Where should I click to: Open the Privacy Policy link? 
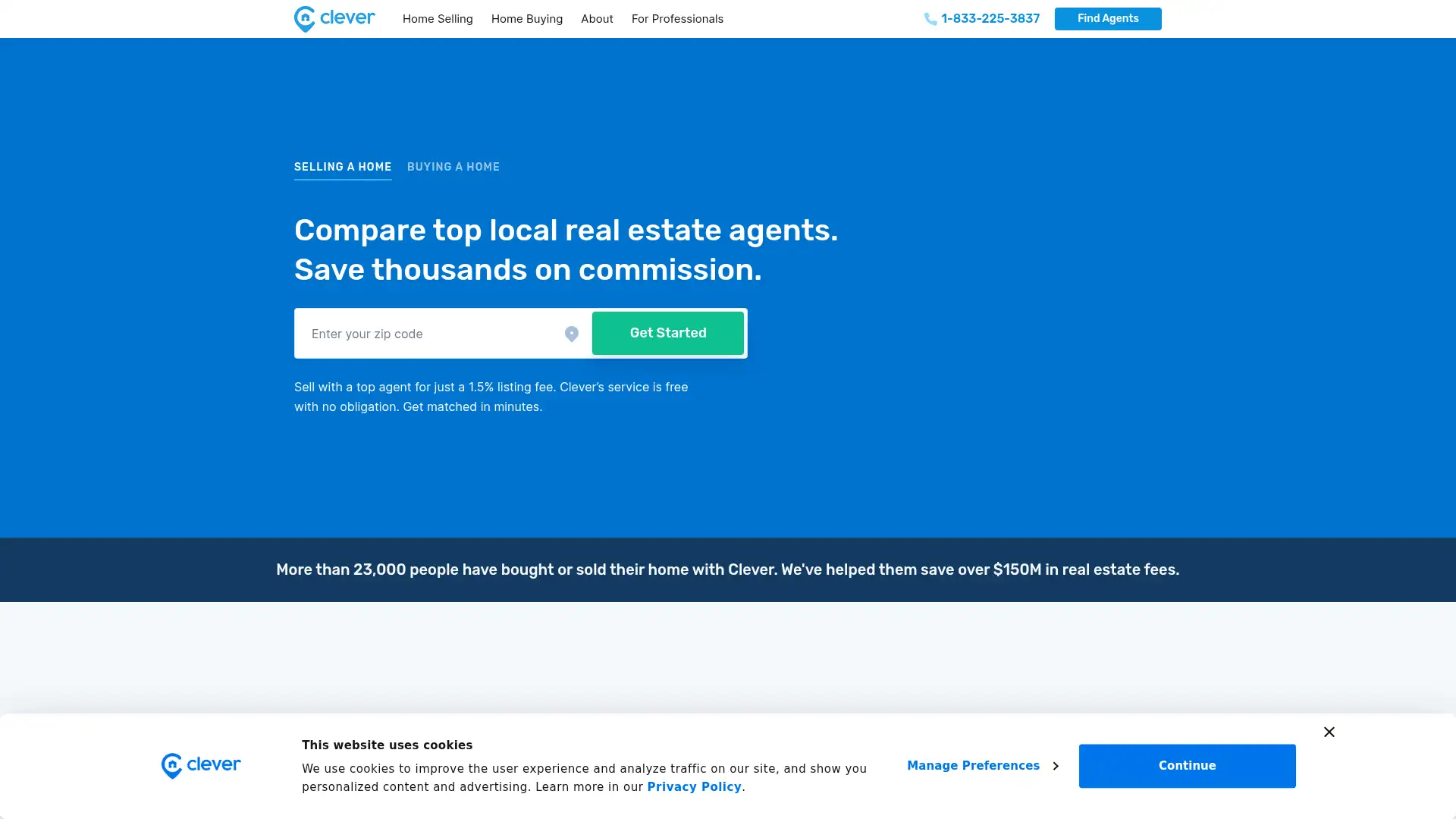(x=694, y=786)
